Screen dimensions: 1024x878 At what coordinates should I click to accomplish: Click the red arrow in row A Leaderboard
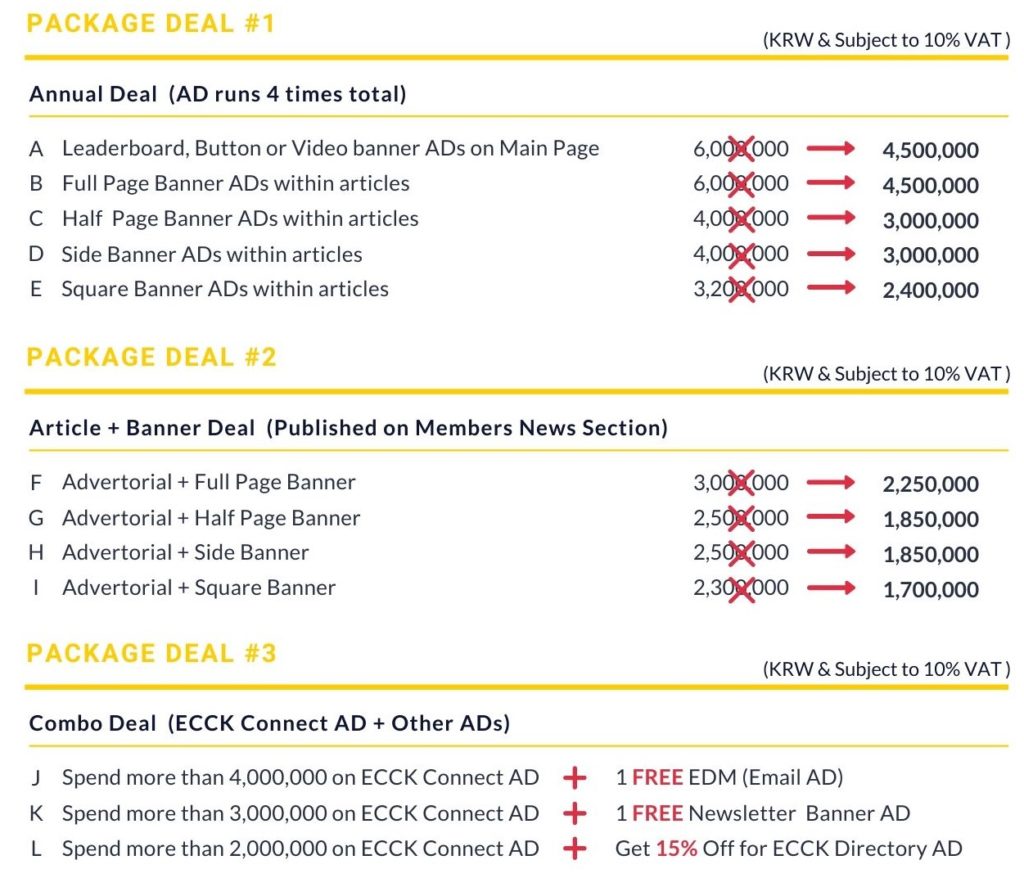click(831, 149)
